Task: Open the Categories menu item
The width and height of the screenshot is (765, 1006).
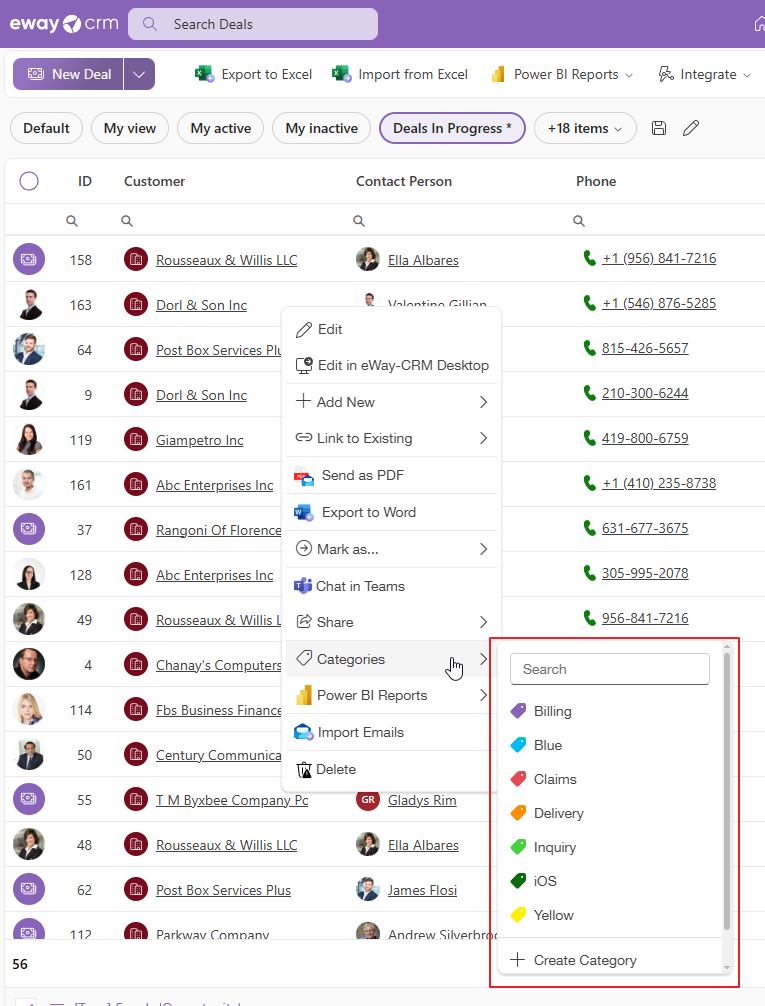Action: coord(391,659)
